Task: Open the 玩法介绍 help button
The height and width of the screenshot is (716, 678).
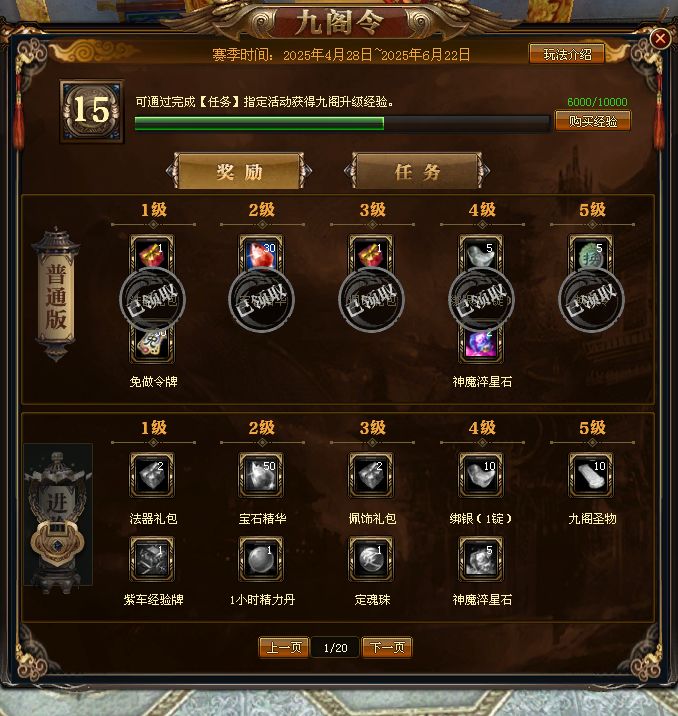Action: click(x=567, y=55)
